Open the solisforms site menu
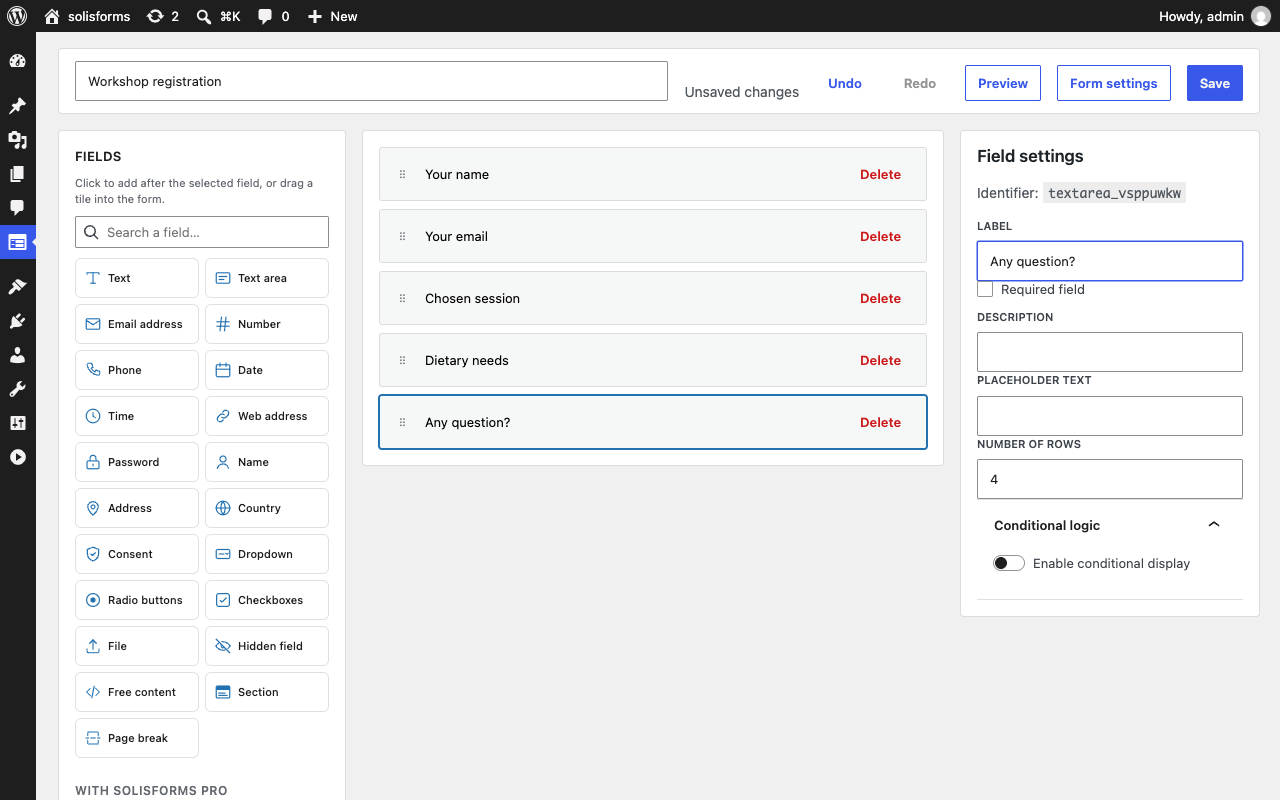This screenshot has width=1280, height=800. coord(88,16)
